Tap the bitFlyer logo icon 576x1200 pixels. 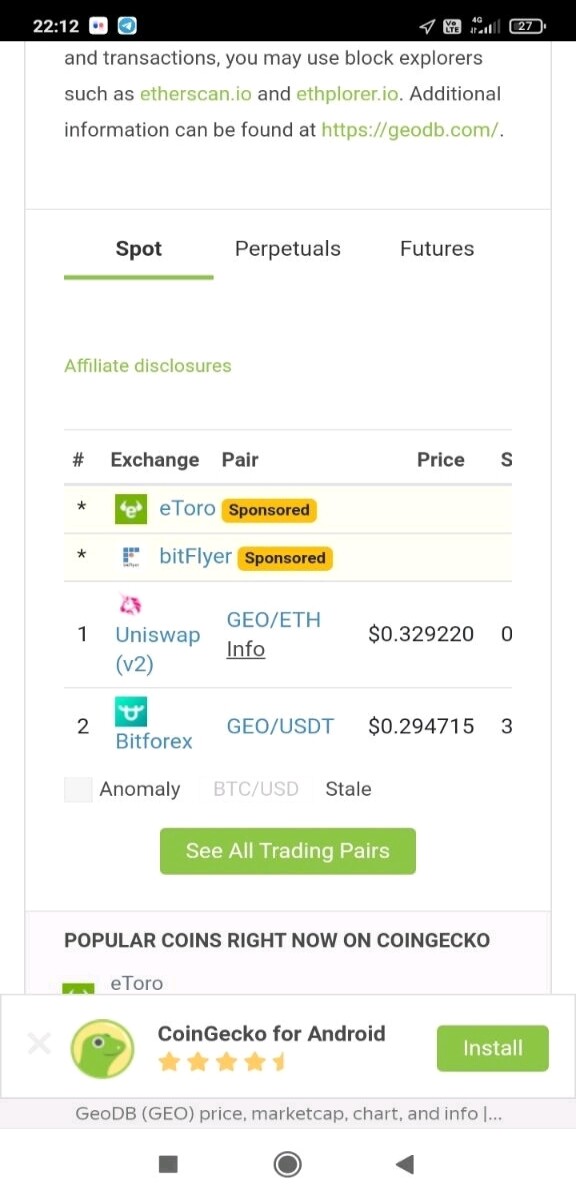[131, 557]
